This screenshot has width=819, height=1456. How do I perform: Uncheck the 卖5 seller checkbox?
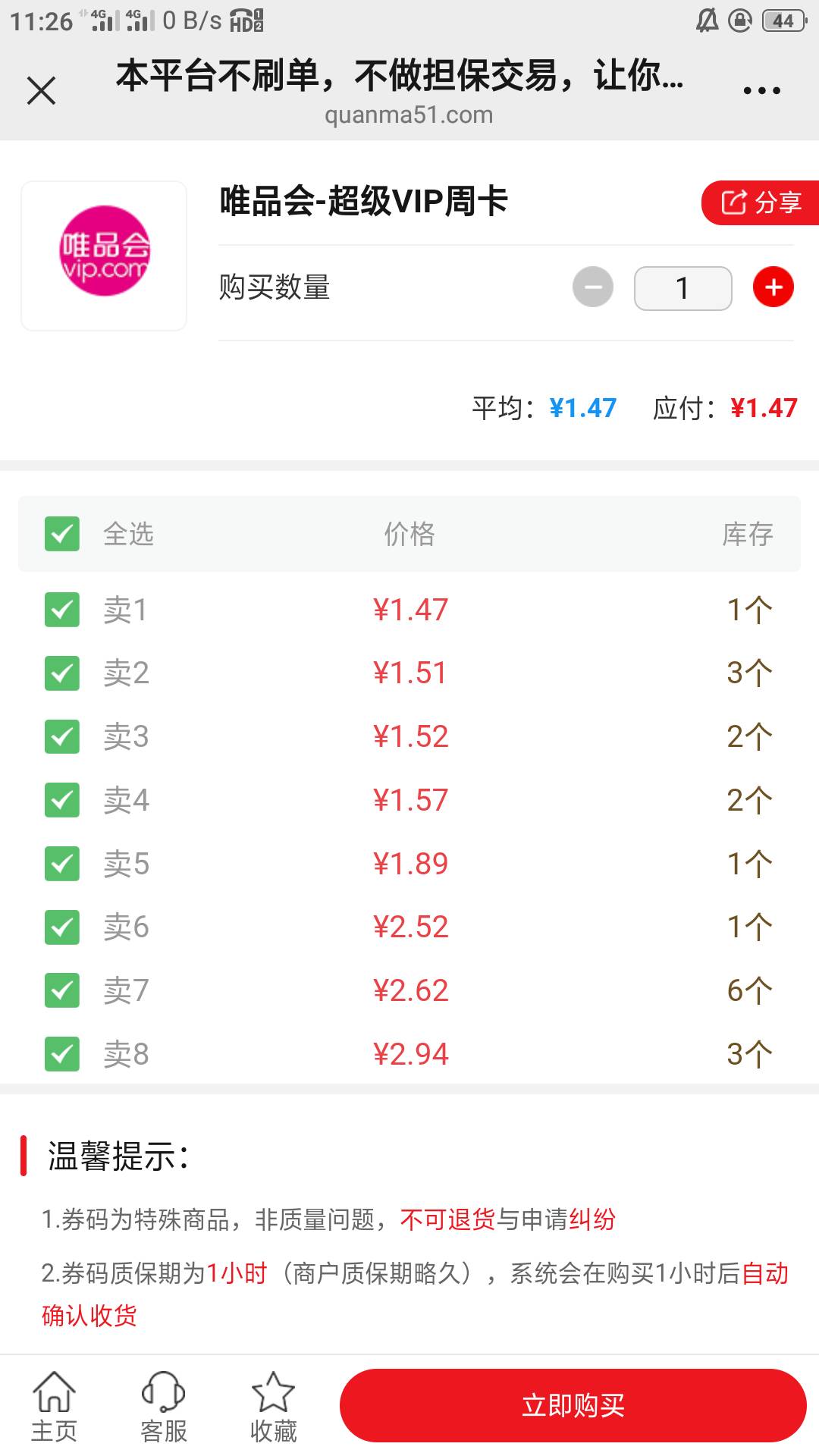click(62, 864)
